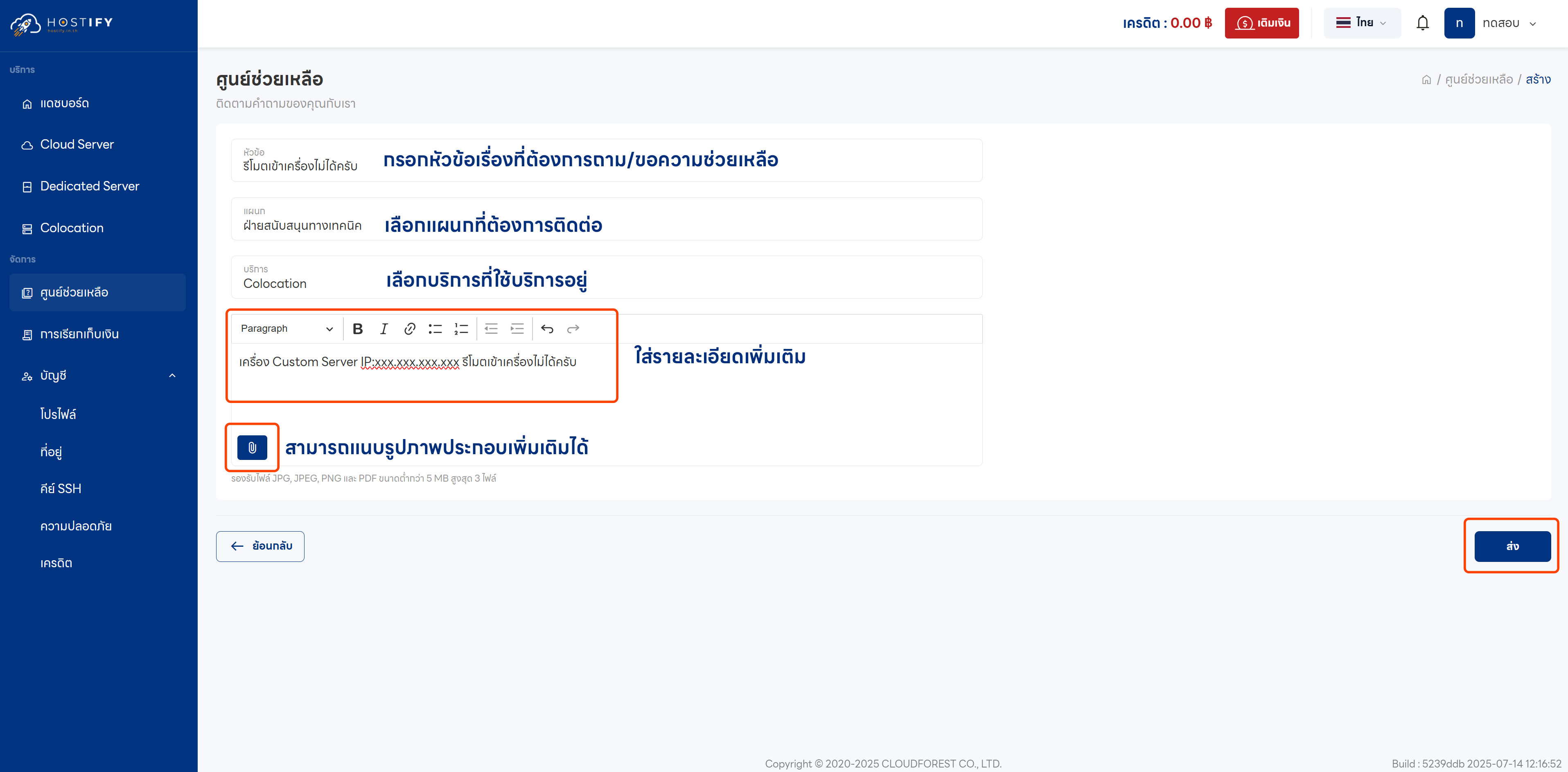Go back using the ย้อนกลับ button
Viewport: 1568px width, 772px height.
(x=260, y=546)
